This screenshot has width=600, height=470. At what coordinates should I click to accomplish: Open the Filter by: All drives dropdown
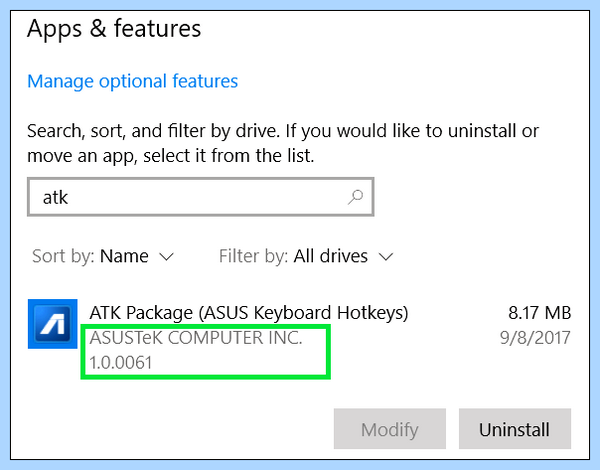[306, 256]
